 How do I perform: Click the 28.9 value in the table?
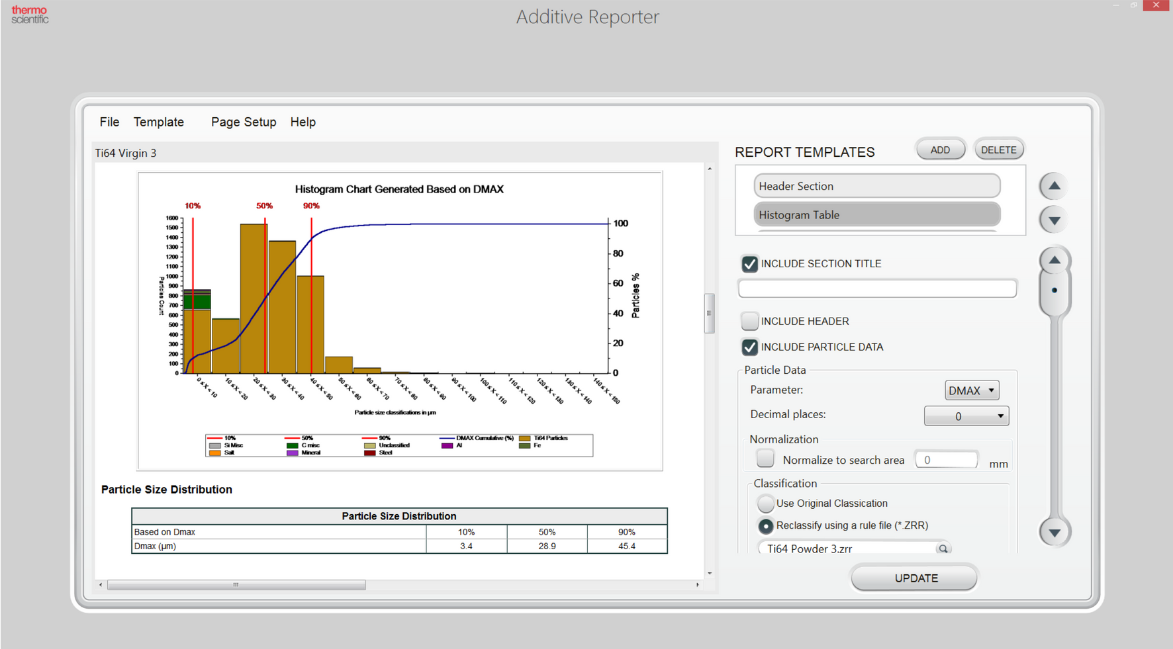[x=547, y=546]
